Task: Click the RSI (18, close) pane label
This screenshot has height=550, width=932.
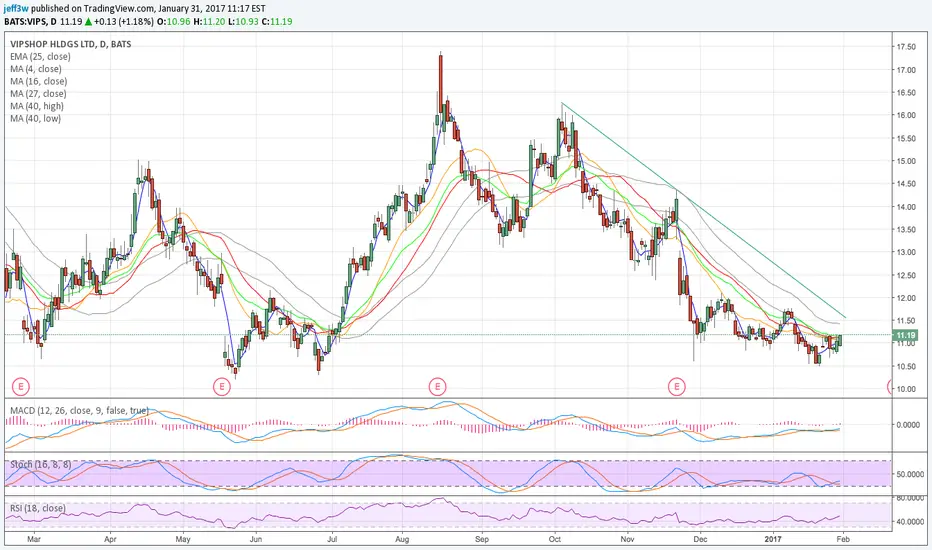Action: click(38, 508)
